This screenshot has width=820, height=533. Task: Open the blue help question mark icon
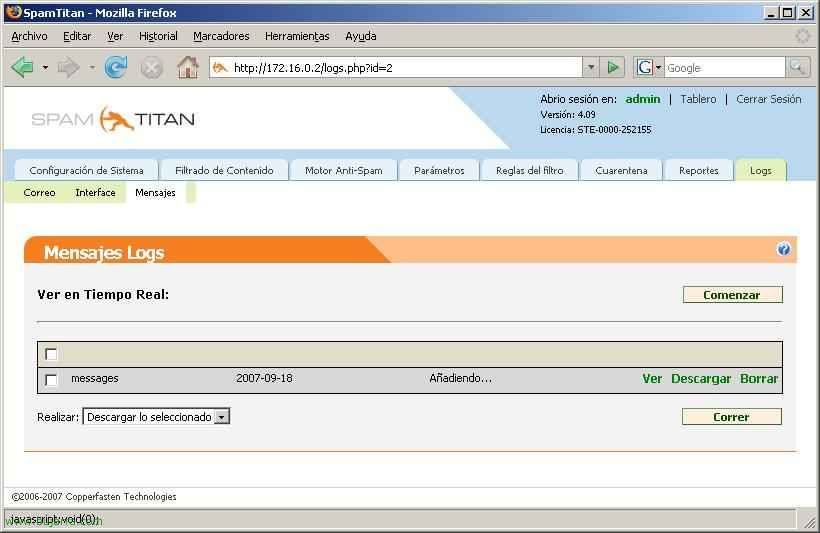tap(783, 249)
